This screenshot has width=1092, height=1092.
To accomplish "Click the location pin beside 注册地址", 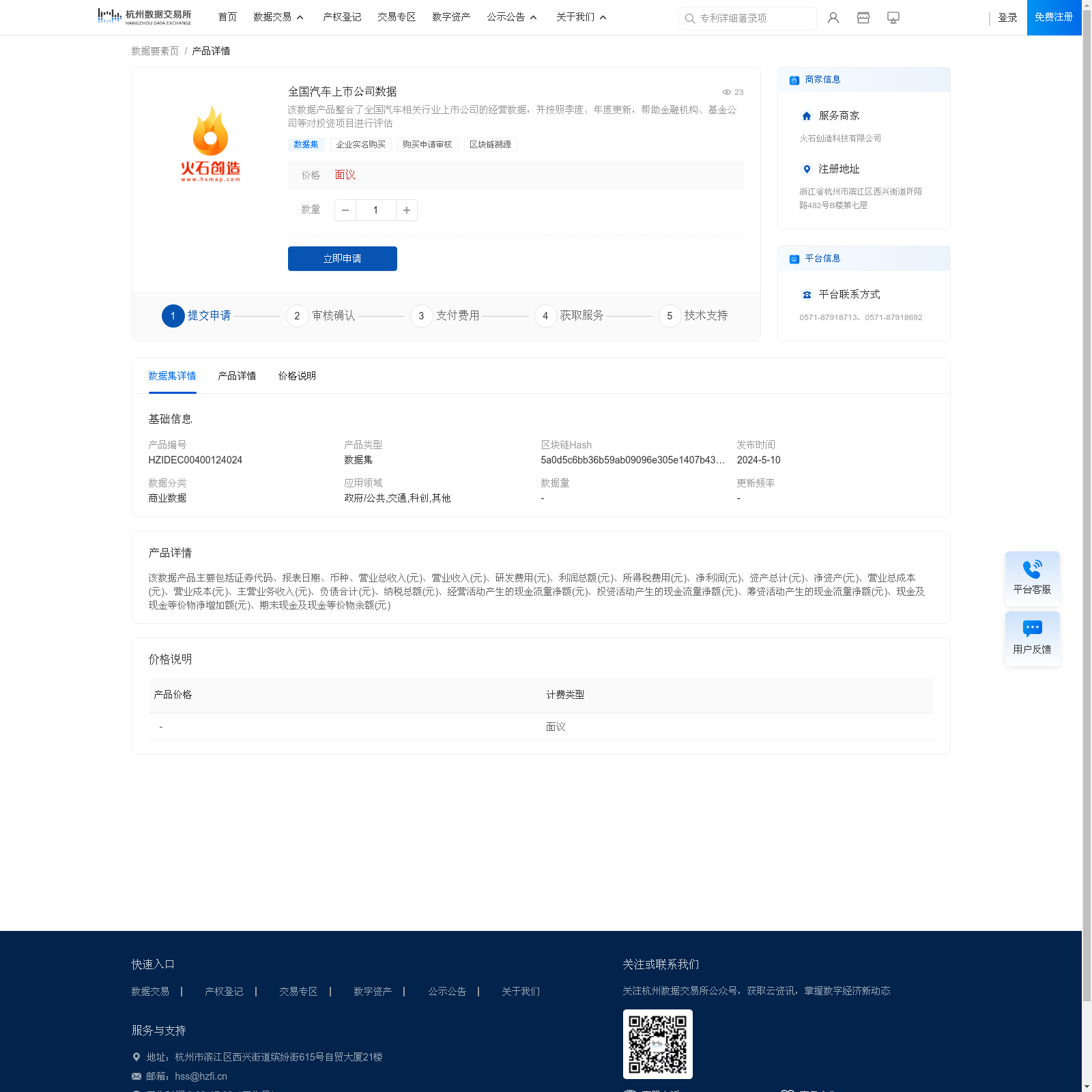I will click(x=807, y=169).
